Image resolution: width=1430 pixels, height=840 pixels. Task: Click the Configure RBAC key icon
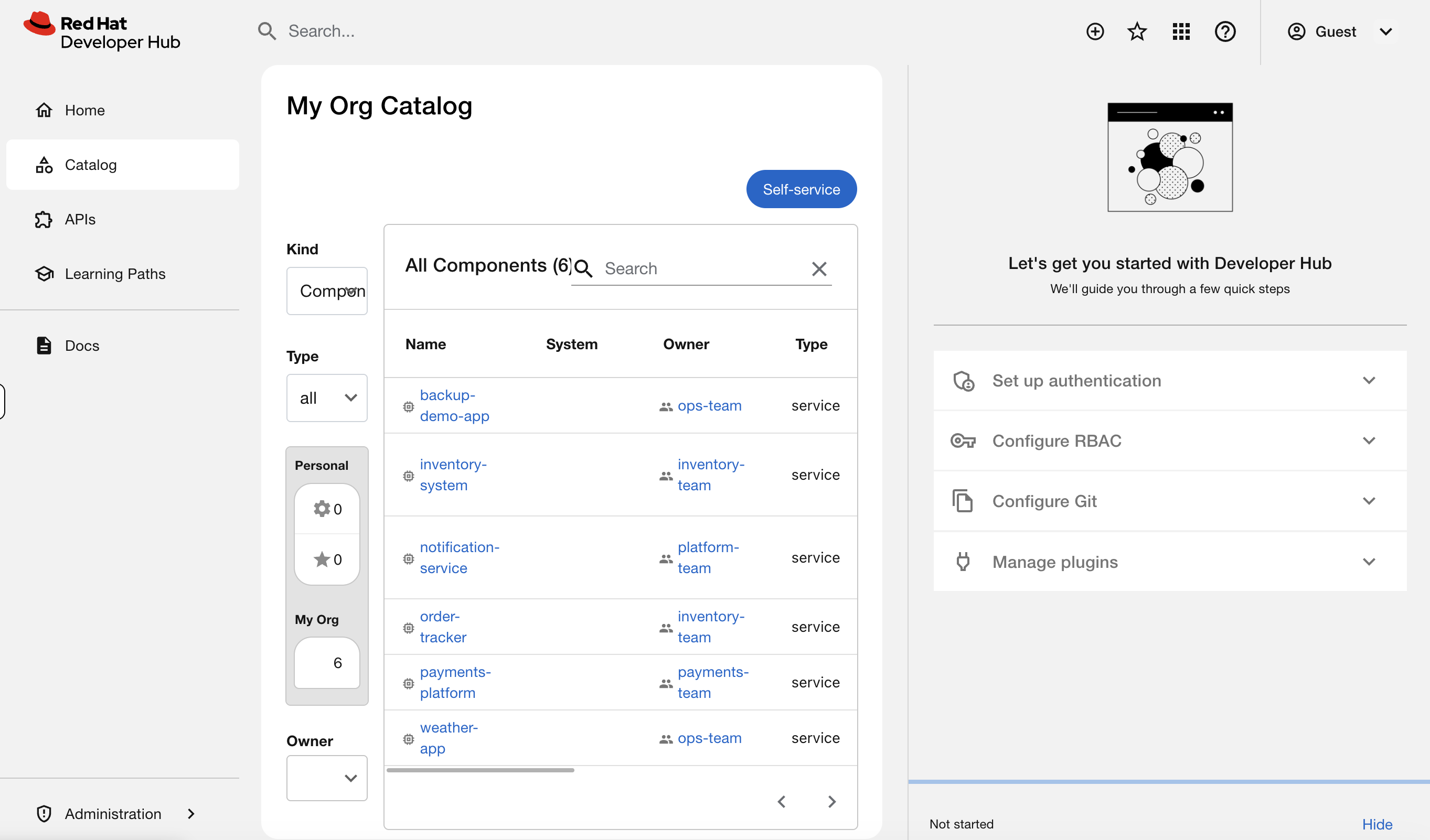coord(963,440)
